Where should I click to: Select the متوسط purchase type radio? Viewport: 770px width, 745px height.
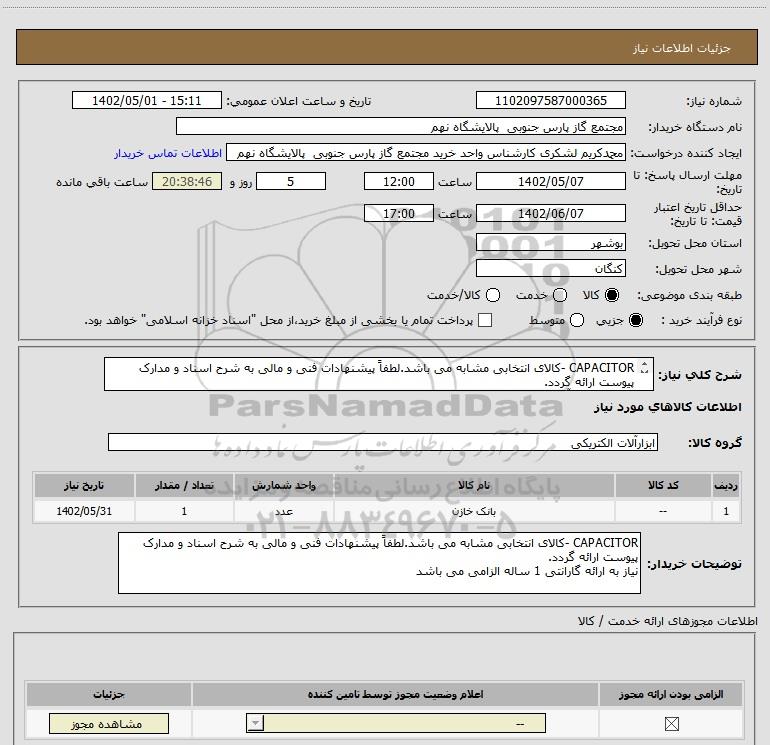[577, 320]
